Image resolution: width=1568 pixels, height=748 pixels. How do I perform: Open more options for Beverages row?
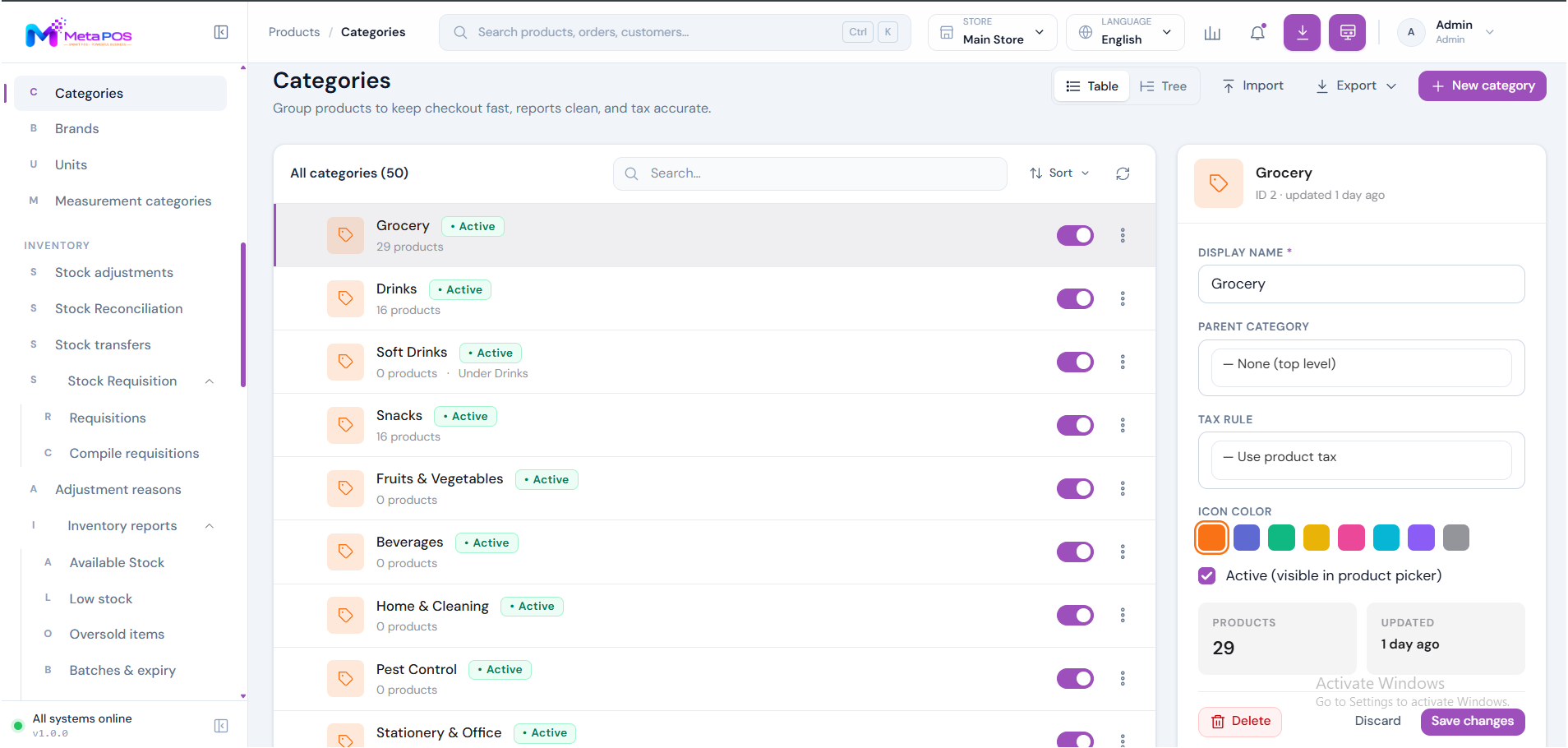click(x=1123, y=552)
